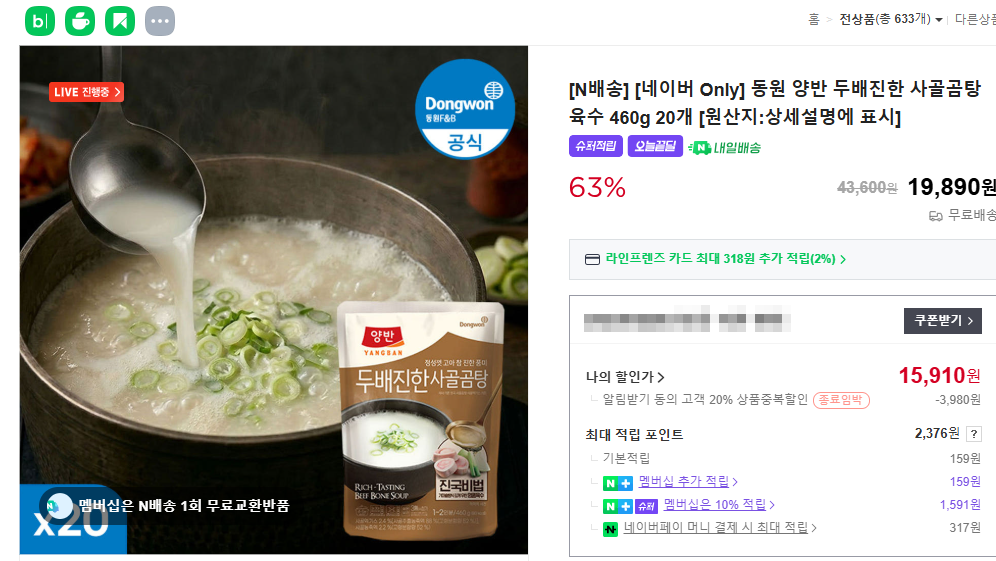Screen dimensions: 996x561
Task: Click the green Naver Blog share icon
Action: [x=40, y=21]
